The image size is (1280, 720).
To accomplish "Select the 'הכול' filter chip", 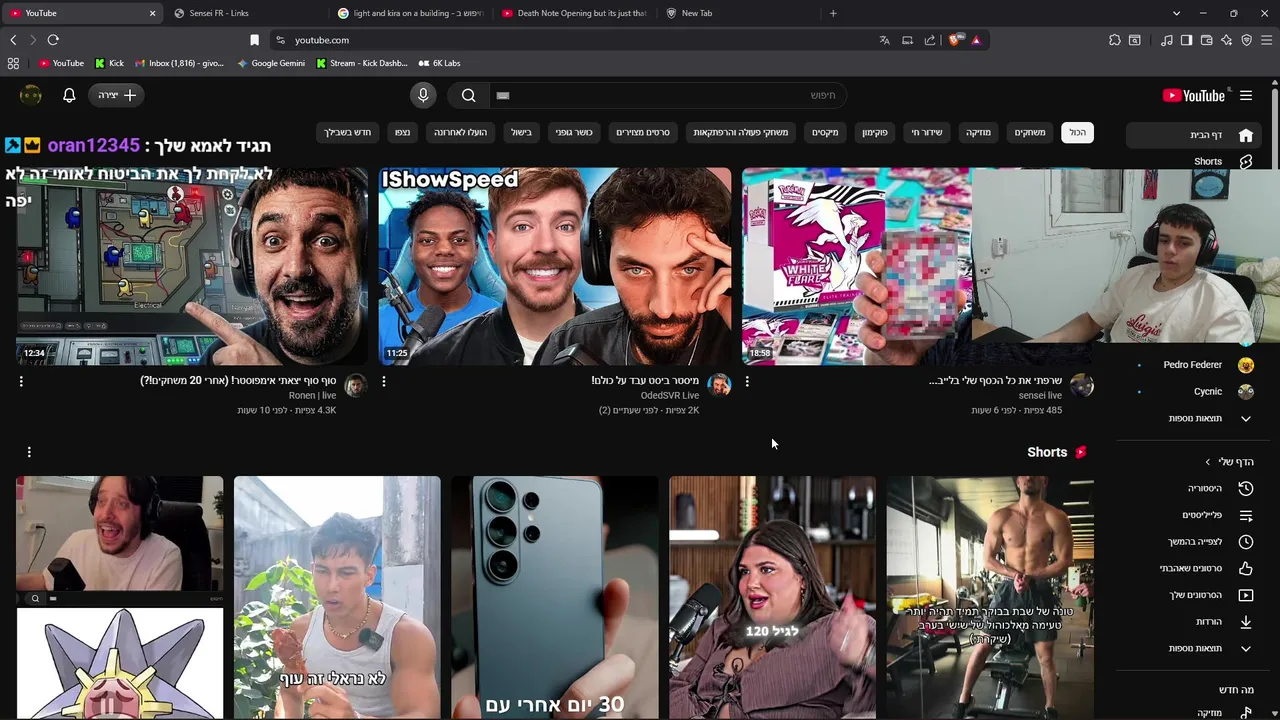I will [x=1077, y=132].
